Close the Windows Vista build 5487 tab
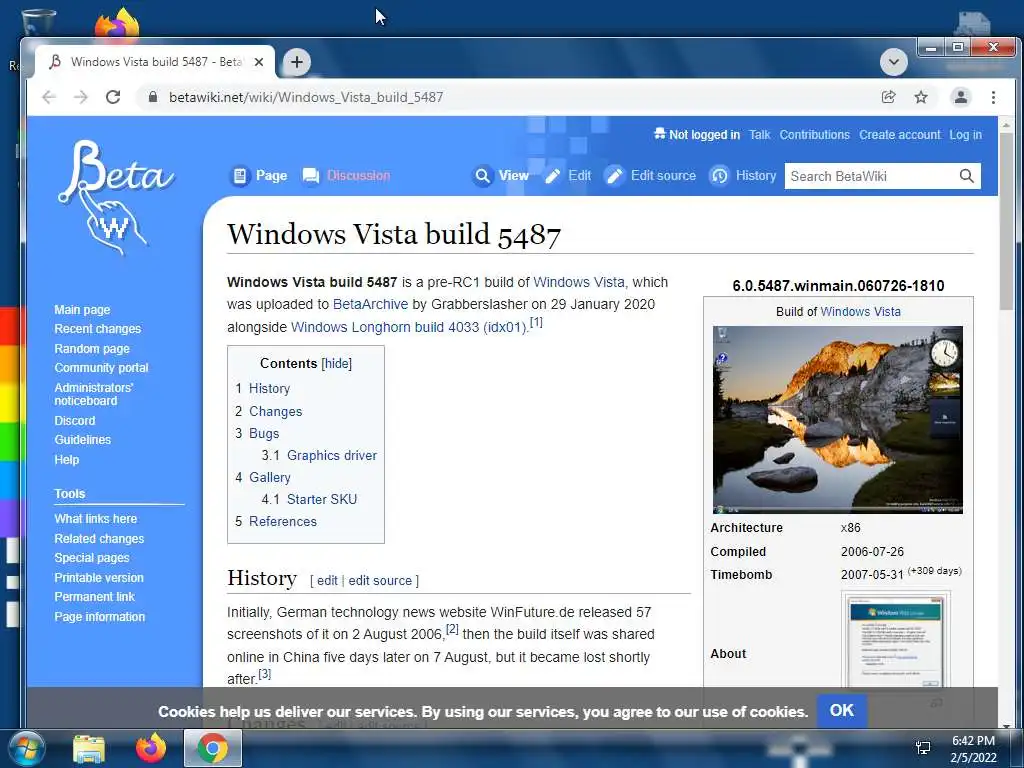This screenshot has width=1024, height=768. tap(259, 62)
